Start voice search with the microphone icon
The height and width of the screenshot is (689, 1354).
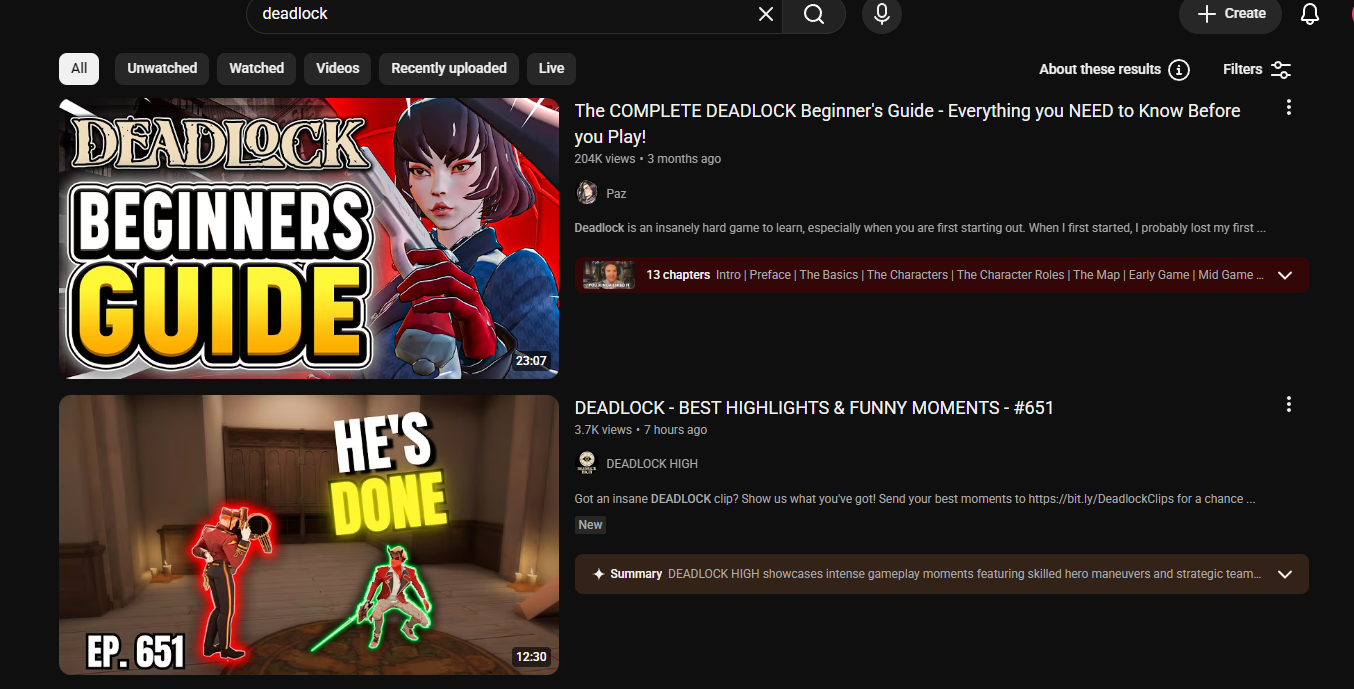[882, 14]
